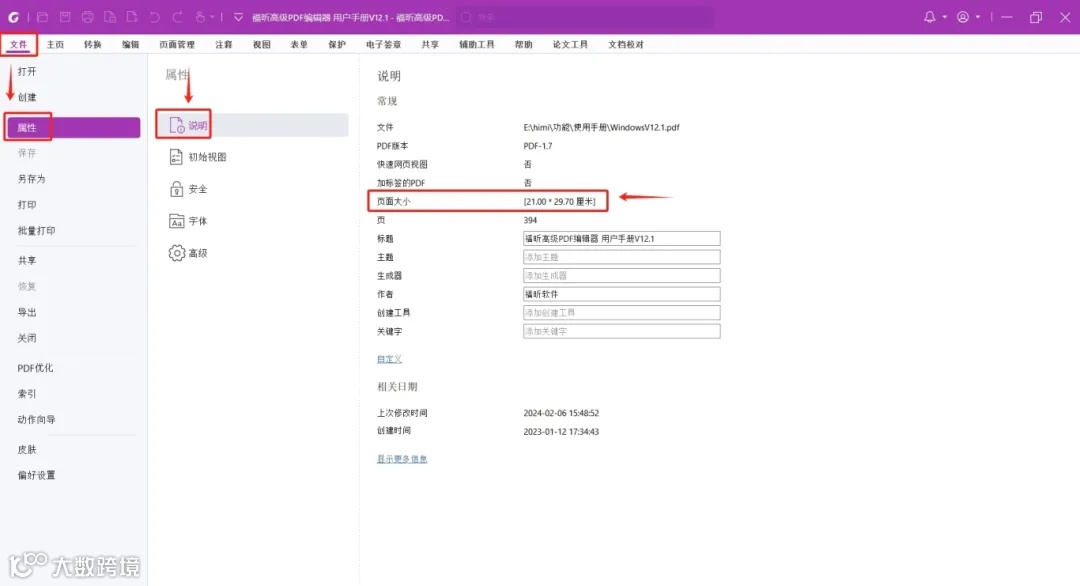Click the user account avatar icon
Viewport: 1080px width, 586px height.
pos(963,17)
